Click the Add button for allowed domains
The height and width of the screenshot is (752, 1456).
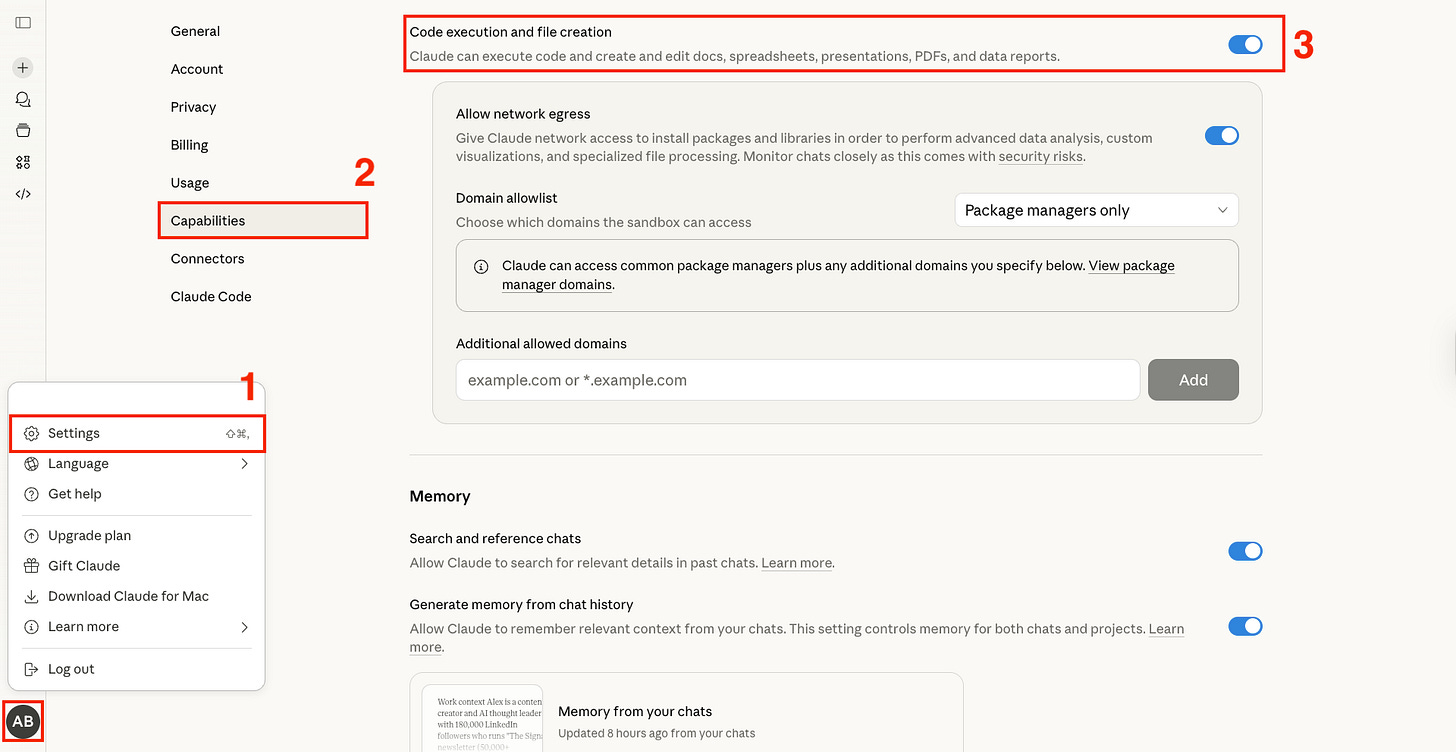[x=1193, y=380]
